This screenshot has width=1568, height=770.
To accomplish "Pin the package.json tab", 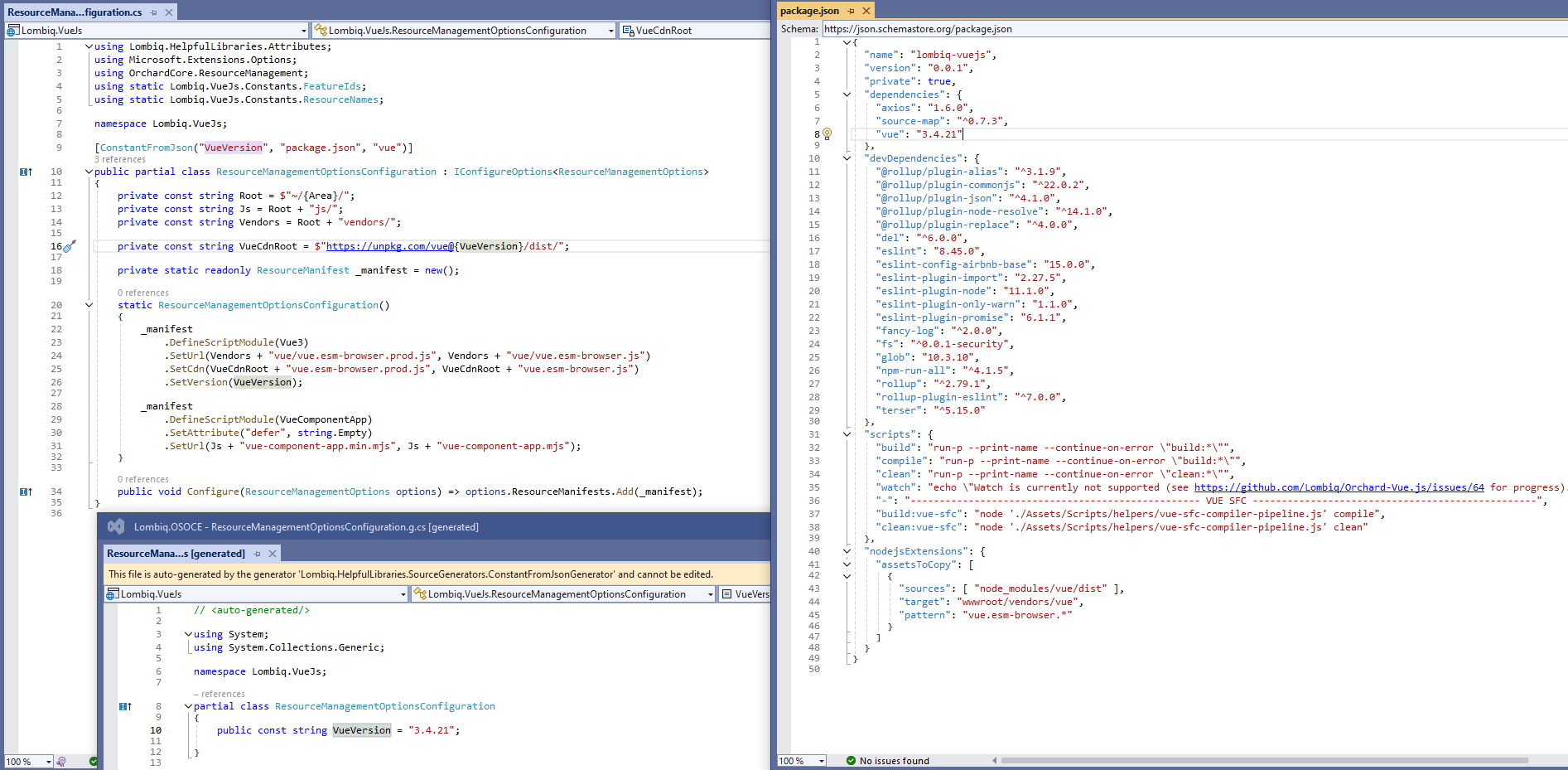I will point(851,11).
